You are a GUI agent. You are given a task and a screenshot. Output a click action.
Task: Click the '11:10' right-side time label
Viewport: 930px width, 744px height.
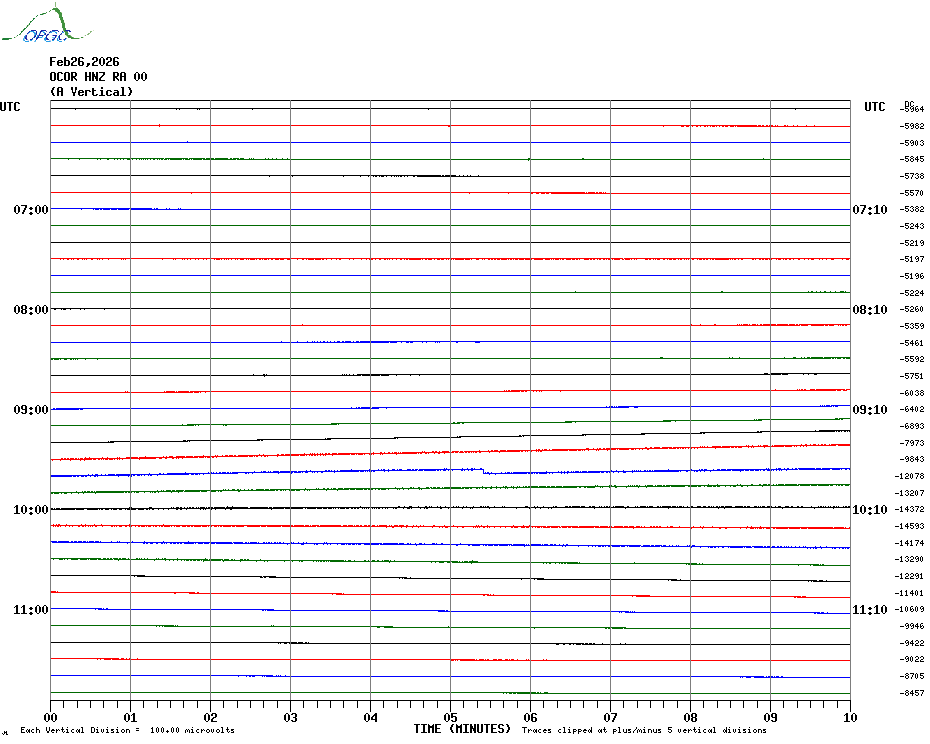870,610
